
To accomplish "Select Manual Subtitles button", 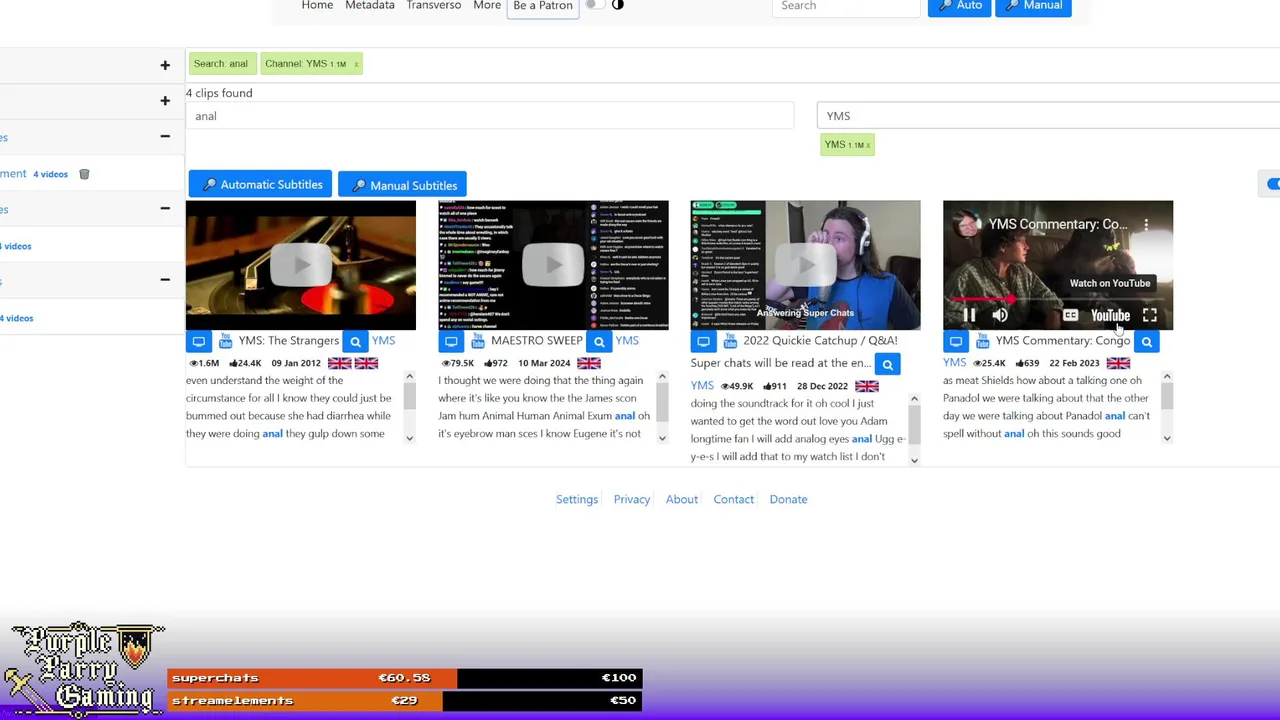I will (x=403, y=185).
